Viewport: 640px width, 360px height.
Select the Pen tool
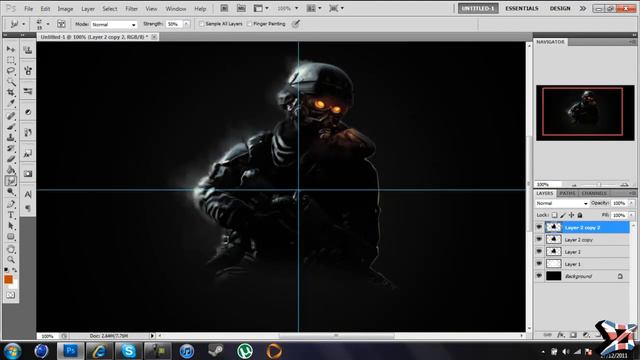pyautogui.click(x=11, y=204)
